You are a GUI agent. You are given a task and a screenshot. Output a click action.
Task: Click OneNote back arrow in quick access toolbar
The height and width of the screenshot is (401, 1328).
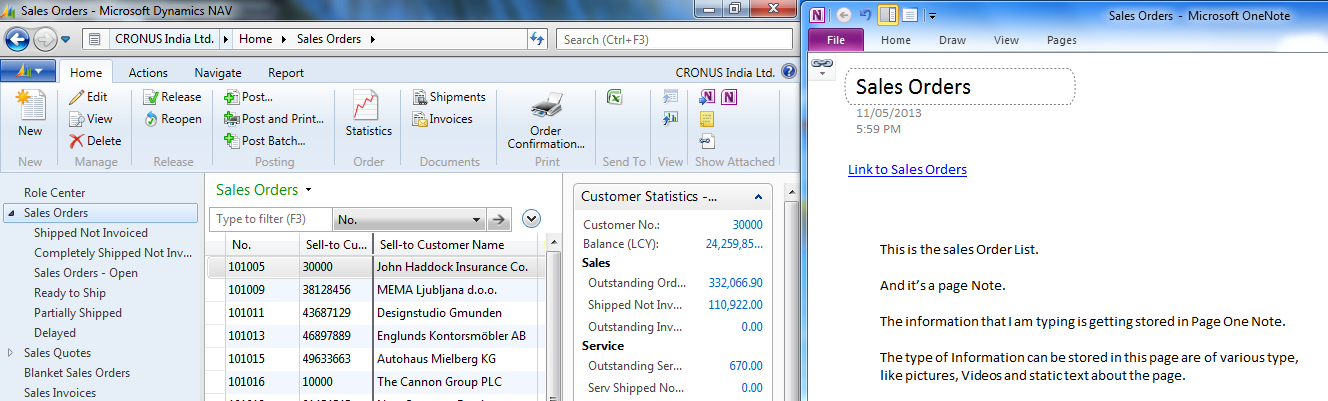[843, 15]
